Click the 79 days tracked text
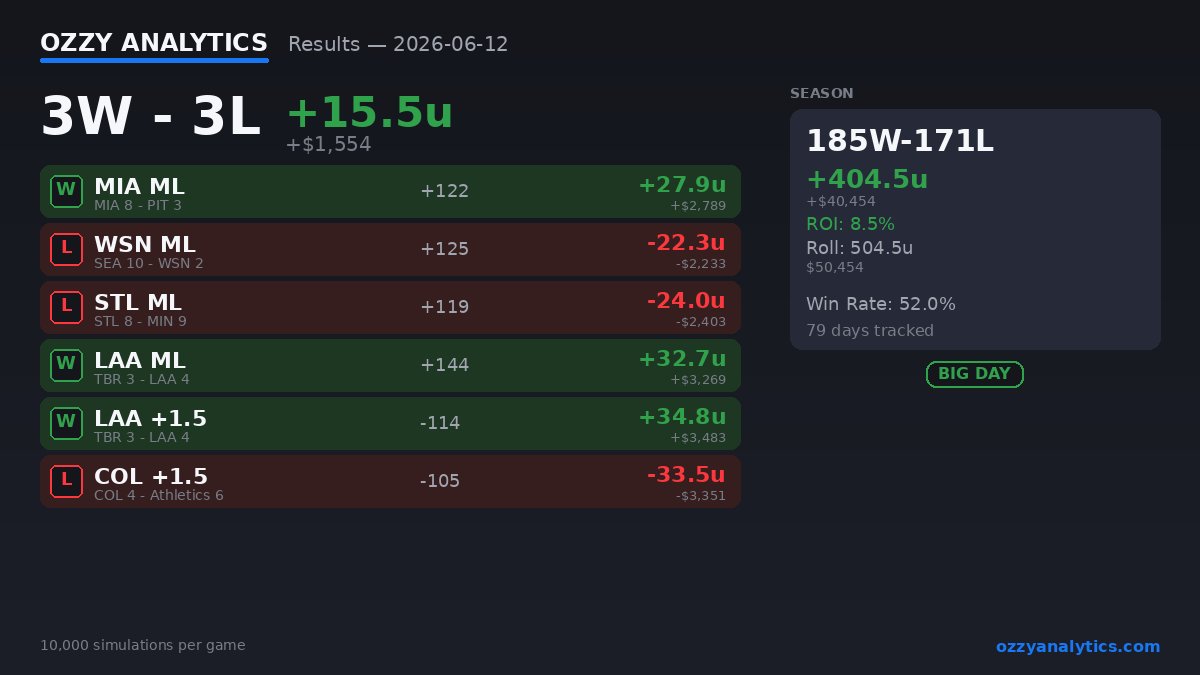1200x675 pixels. [870, 331]
